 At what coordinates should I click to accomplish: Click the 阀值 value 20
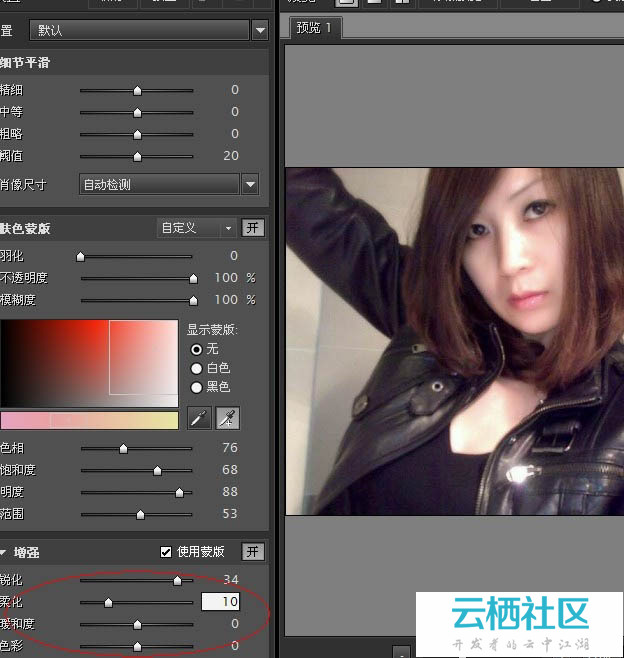tap(231, 156)
